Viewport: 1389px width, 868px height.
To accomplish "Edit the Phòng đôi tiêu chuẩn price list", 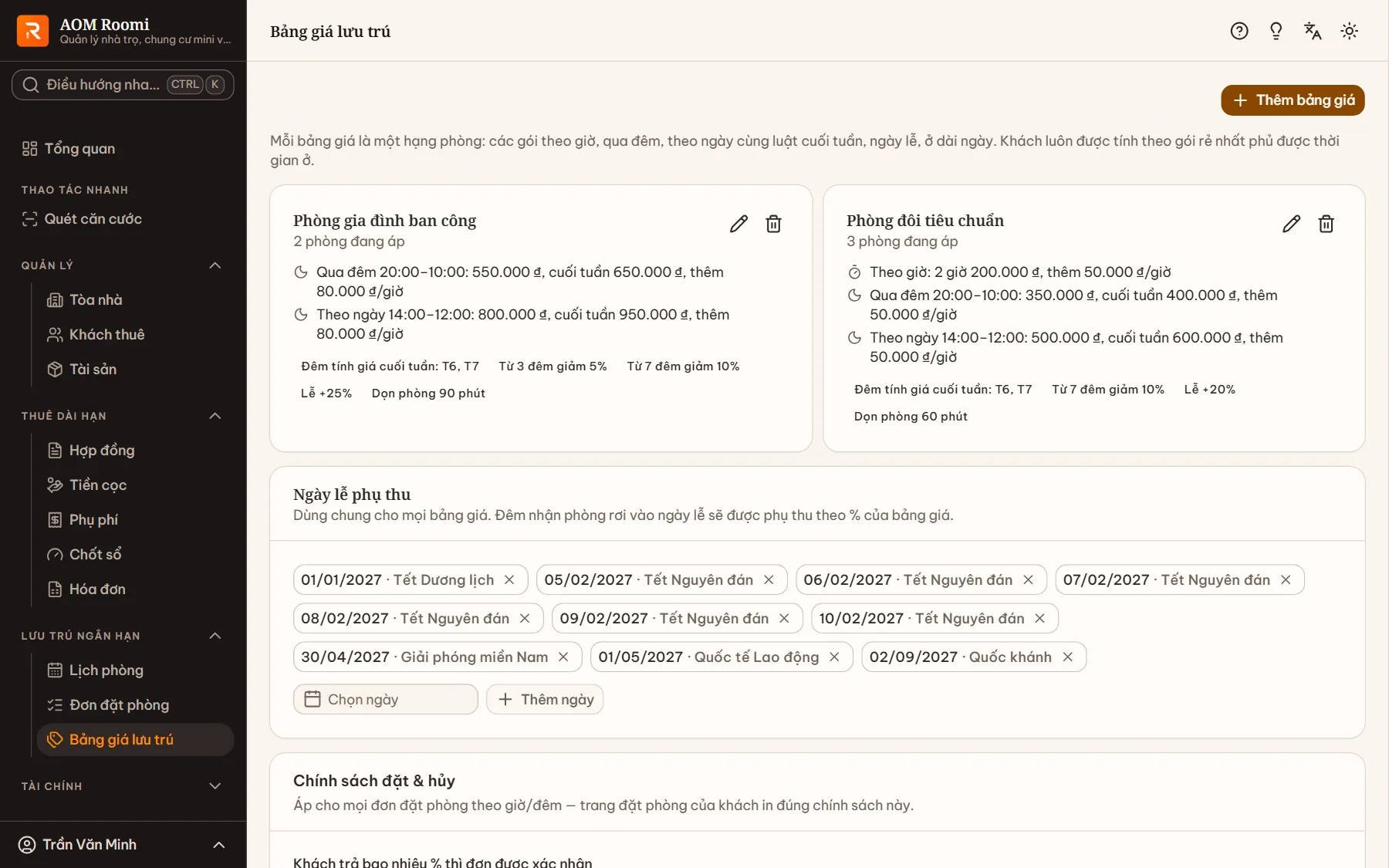I will point(1291,224).
